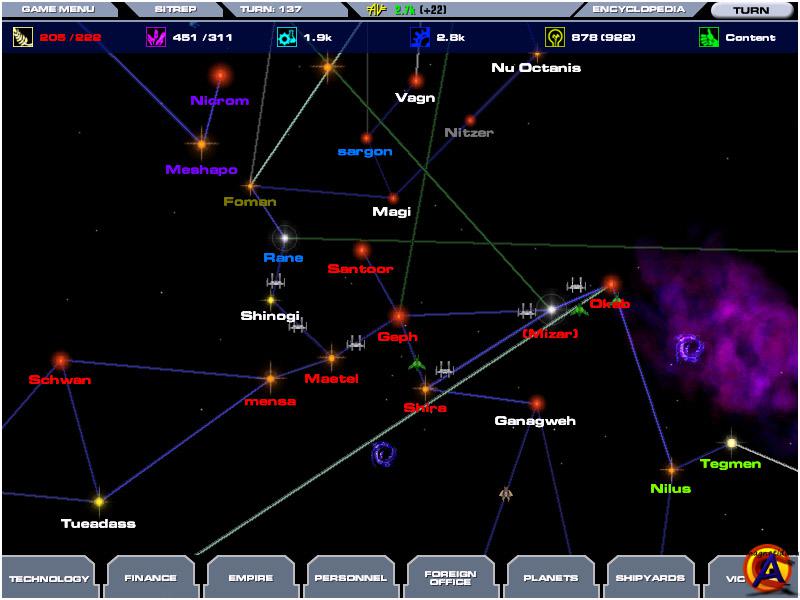800x600 pixels.
Task: Select the white Rane star
Action: pos(284,238)
